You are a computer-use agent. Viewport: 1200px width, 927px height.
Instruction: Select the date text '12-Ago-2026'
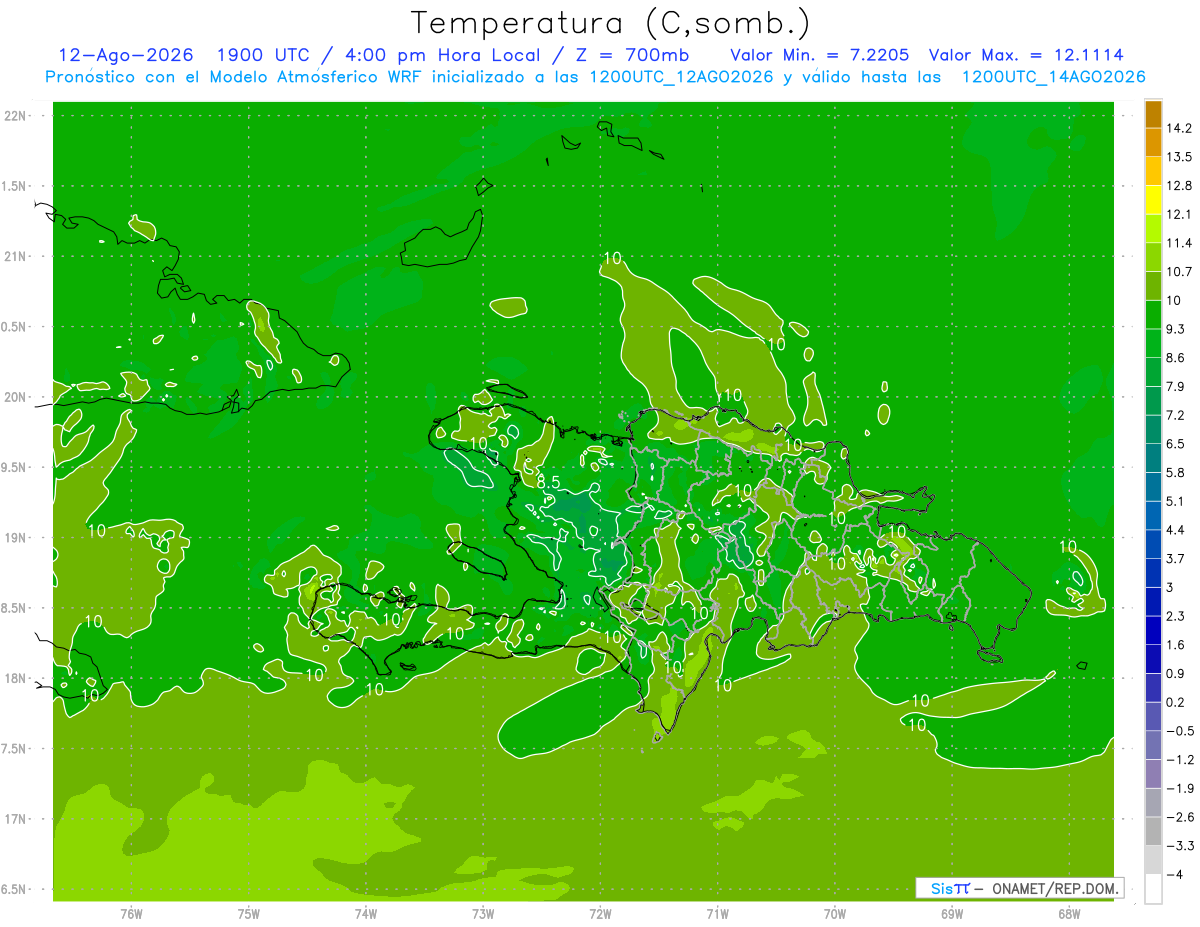[x=126, y=55]
